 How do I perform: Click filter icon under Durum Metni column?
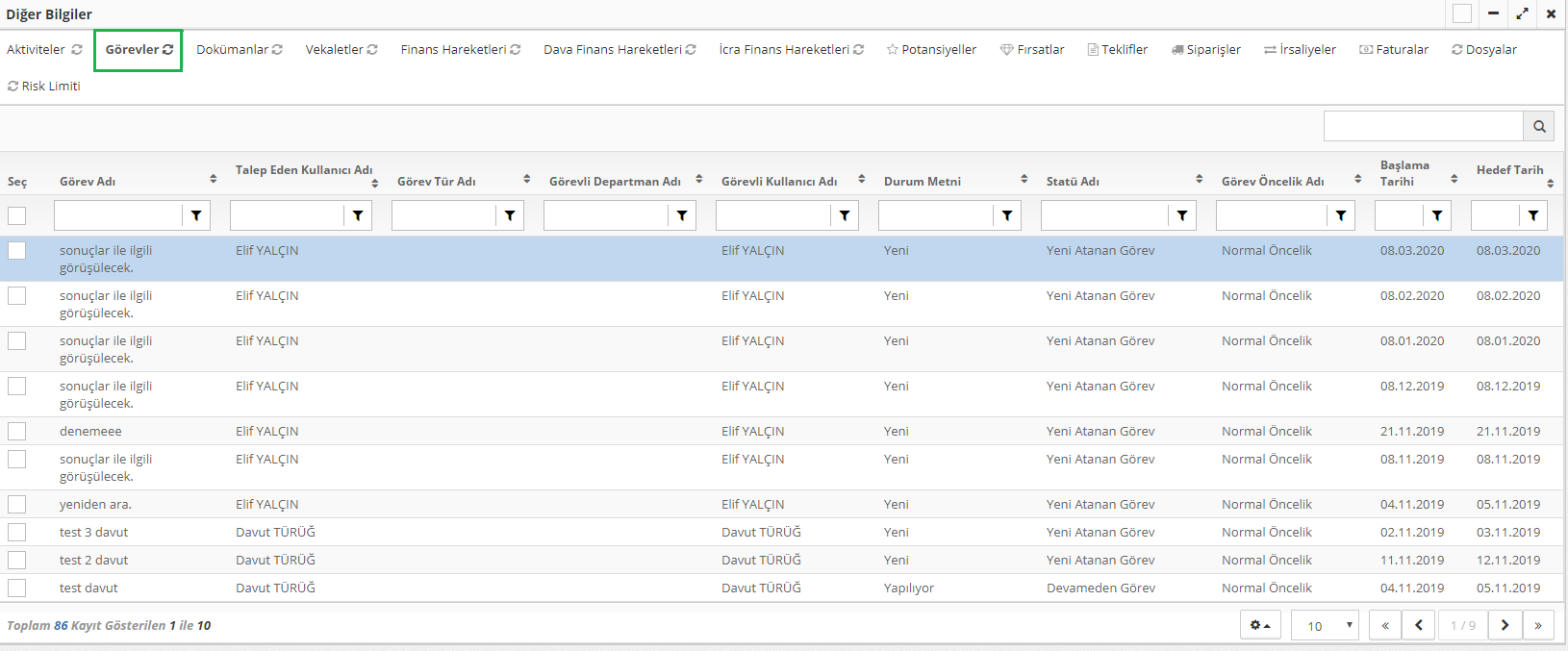[1006, 215]
